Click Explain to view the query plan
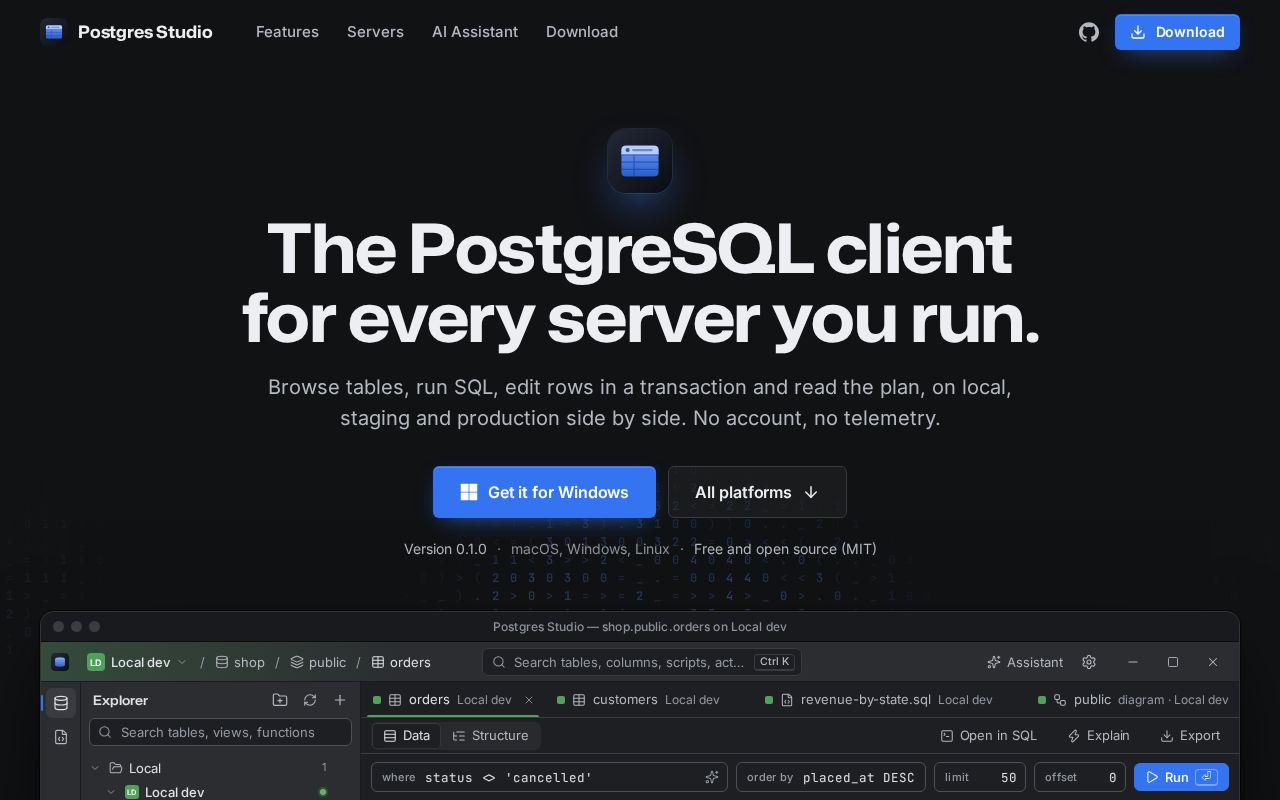 (x=1098, y=735)
